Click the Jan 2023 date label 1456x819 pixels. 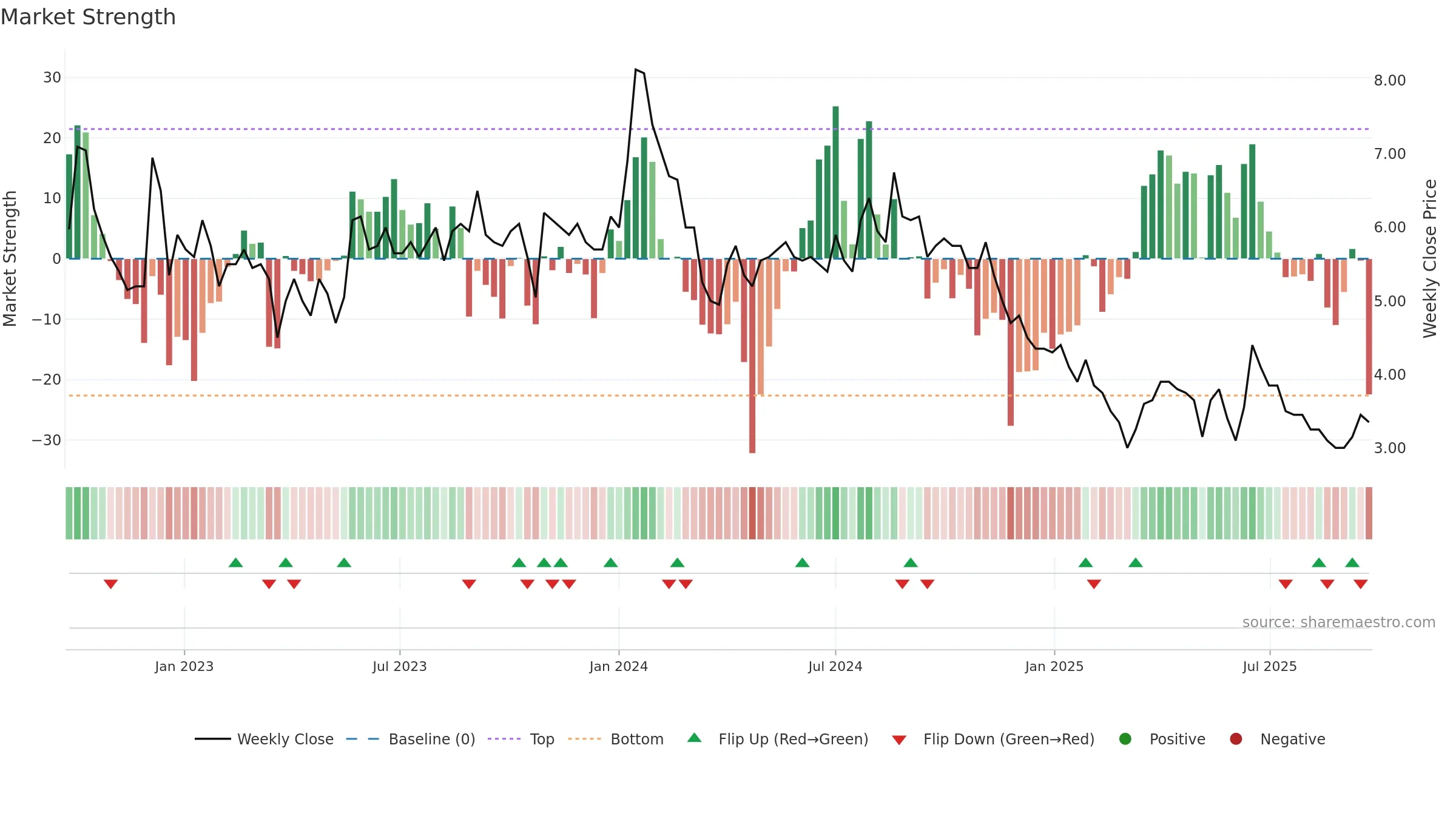point(184,666)
